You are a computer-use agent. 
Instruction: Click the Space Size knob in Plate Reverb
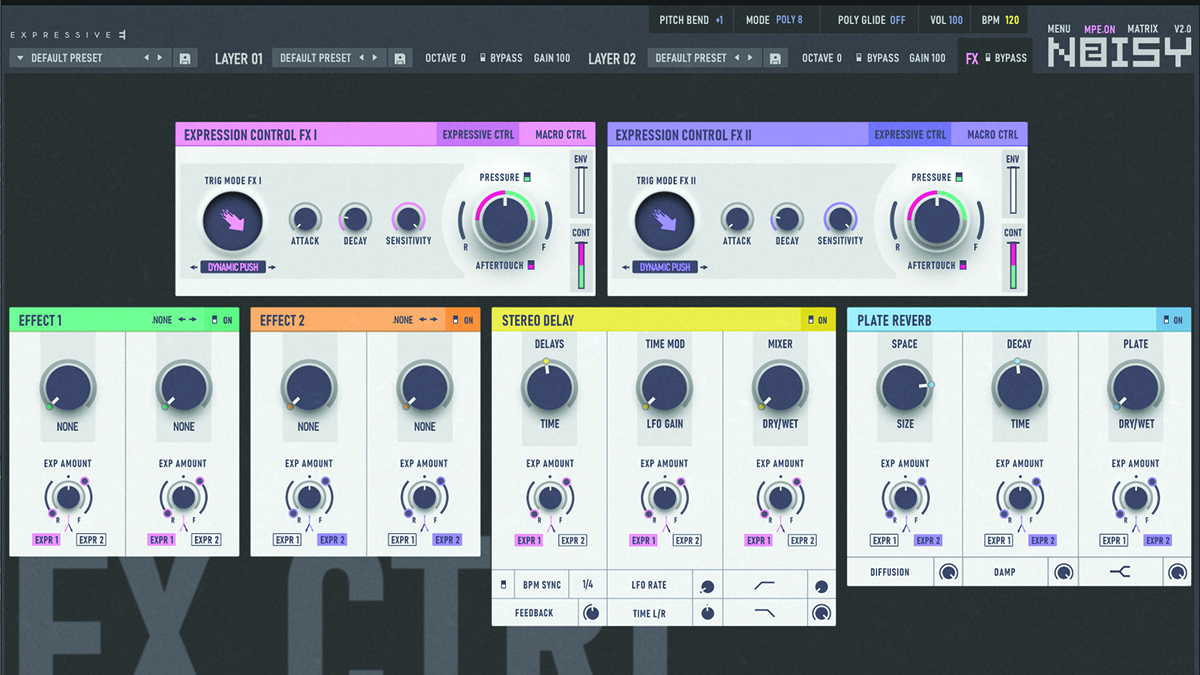coord(905,387)
